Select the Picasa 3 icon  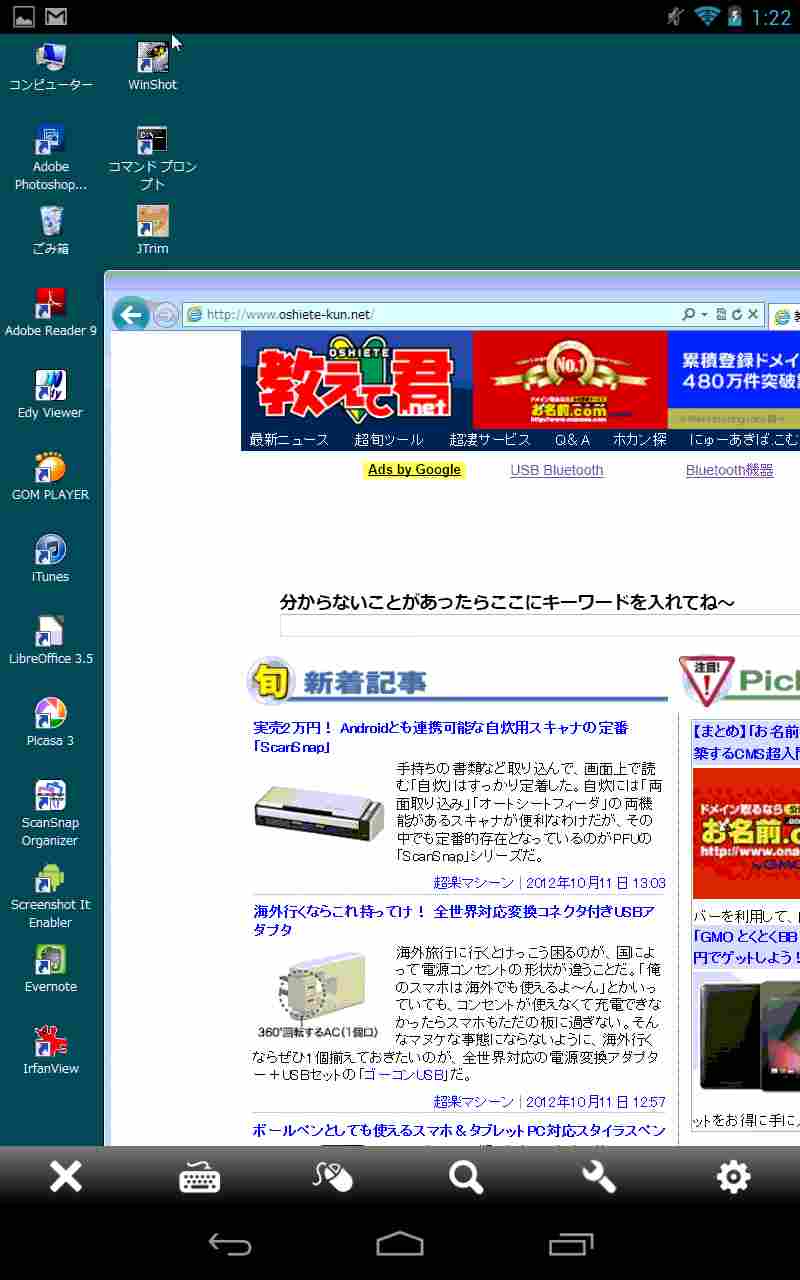pyautogui.click(x=51, y=723)
